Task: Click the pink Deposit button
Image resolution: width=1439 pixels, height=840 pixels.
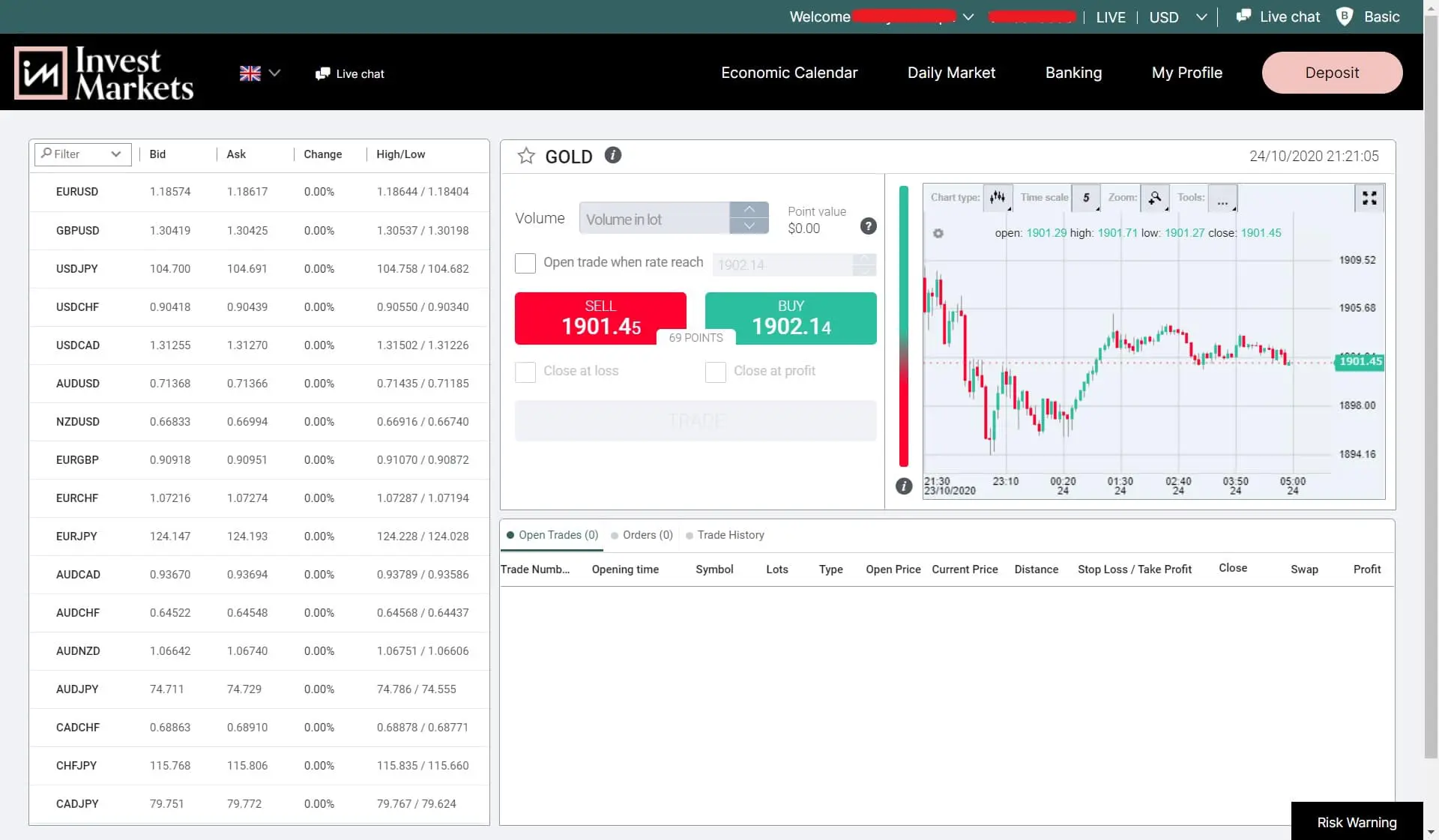Action: (x=1332, y=73)
